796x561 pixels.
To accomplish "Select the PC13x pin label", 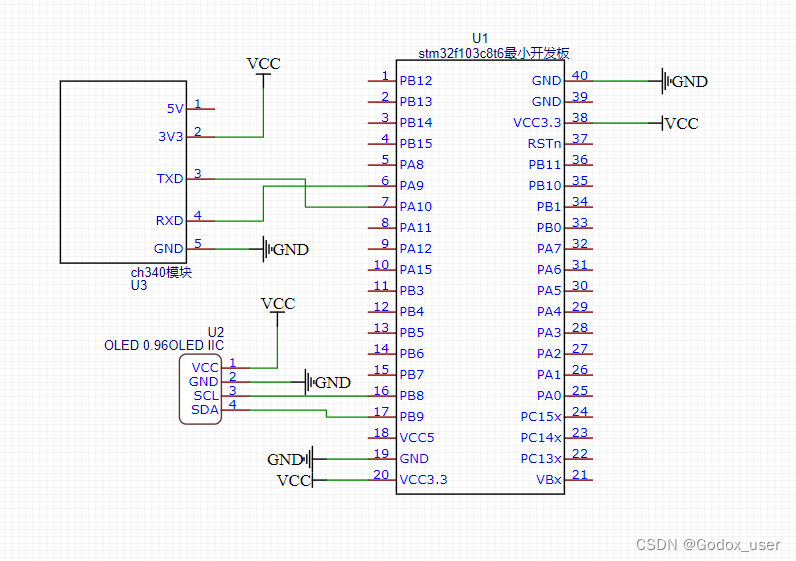I will (x=541, y=459).
